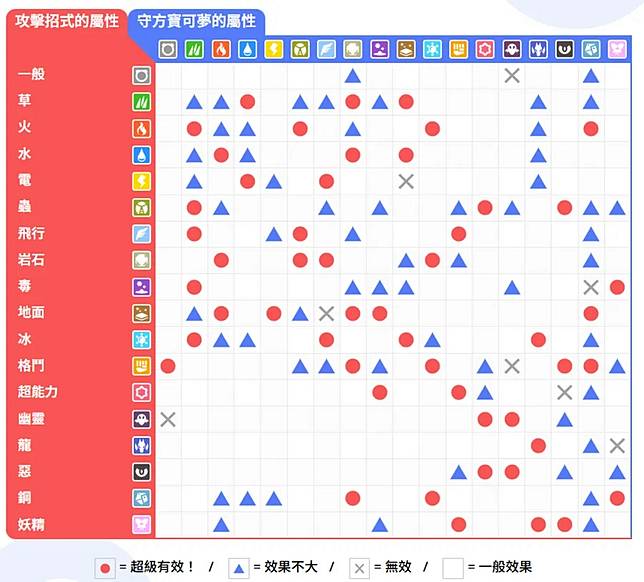644x582 pixels.
Task: Click the 超能力 (Psychic) icon in defender header row
Action: pos(485,49)
